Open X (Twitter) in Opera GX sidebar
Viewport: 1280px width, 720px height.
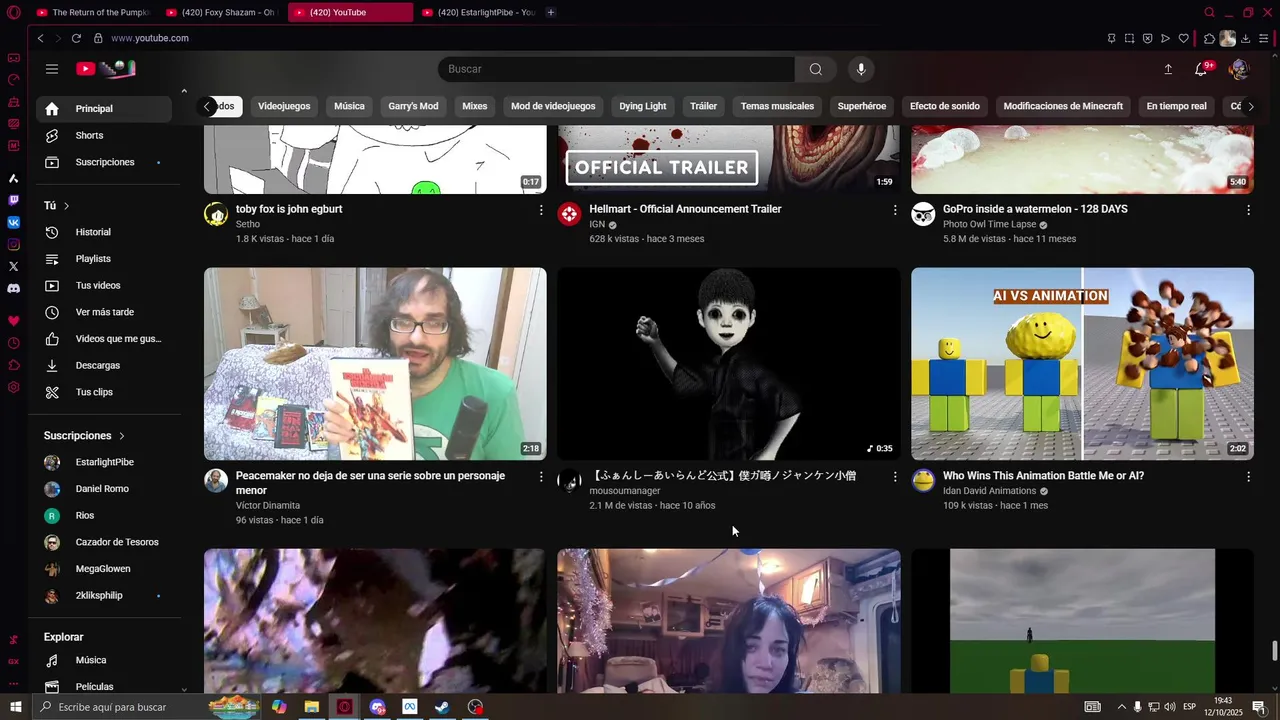tap(13, 266)
